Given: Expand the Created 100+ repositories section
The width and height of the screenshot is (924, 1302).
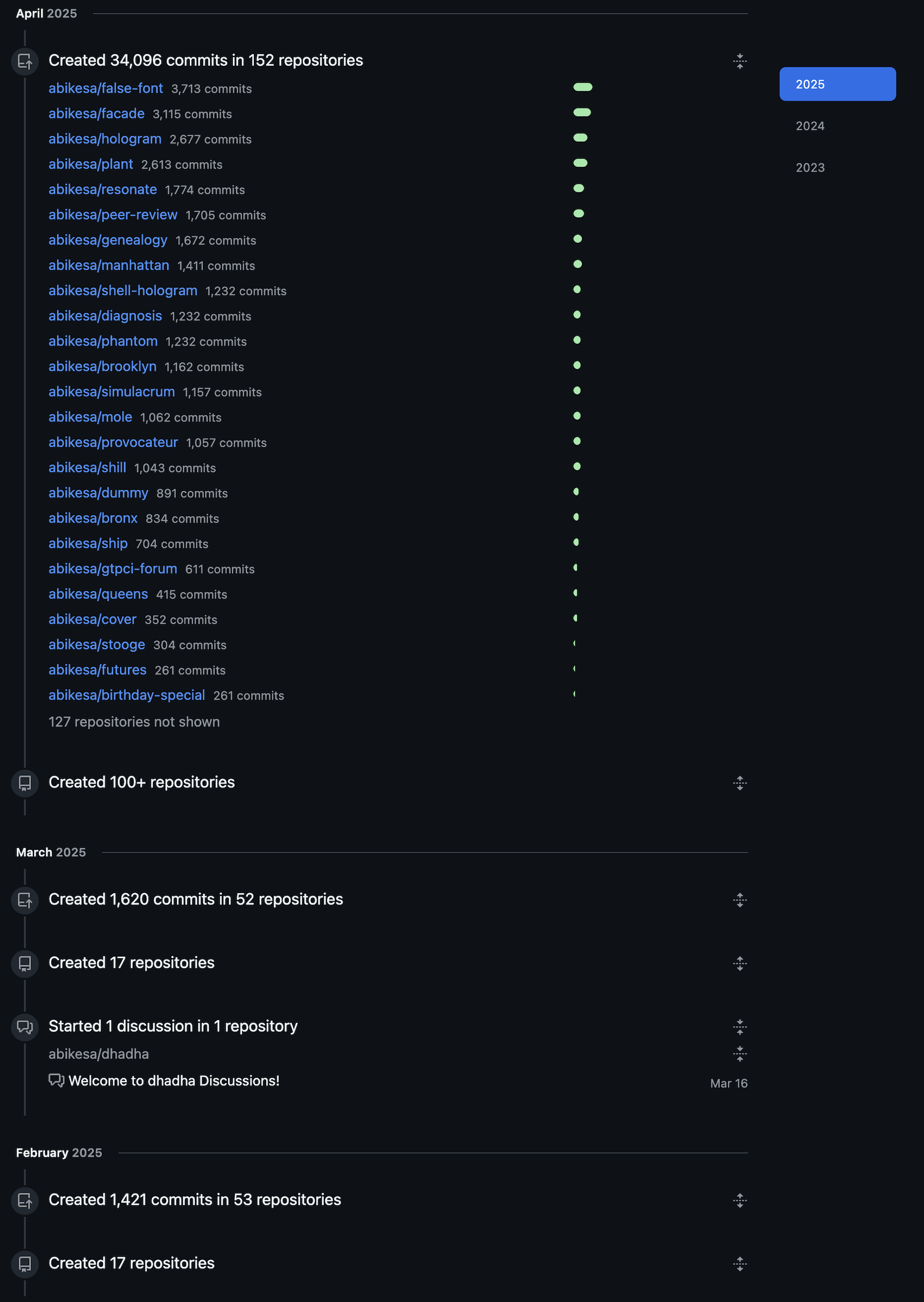Looking at the screenshot, I should pos(740,783).
